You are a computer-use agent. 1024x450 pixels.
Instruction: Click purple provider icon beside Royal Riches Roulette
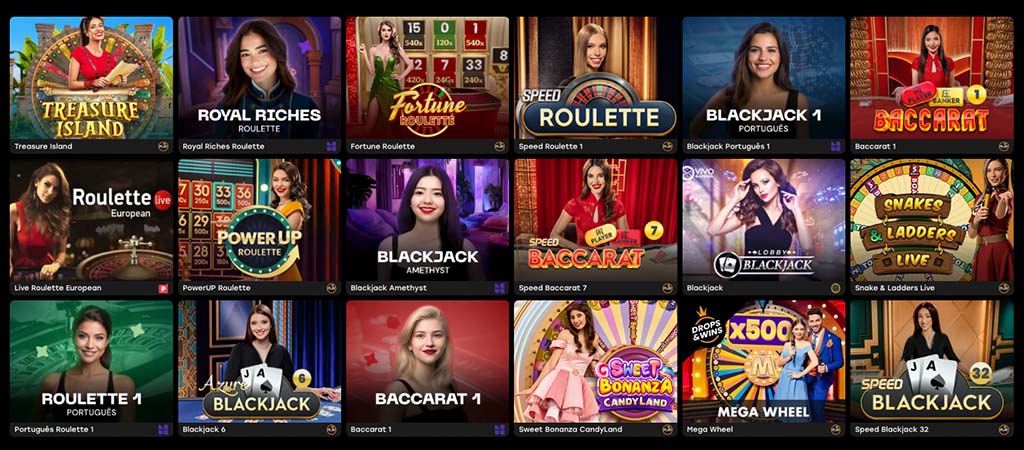(332, 146)
